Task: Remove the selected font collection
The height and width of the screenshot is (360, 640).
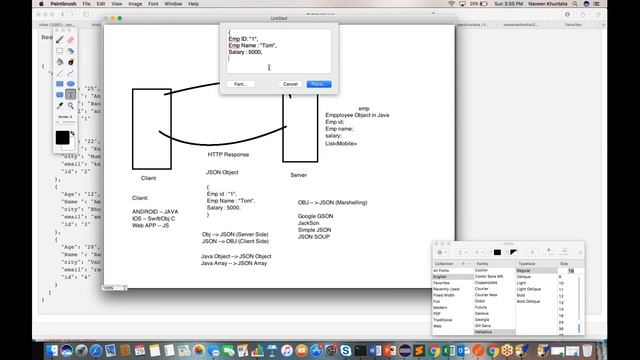Action: (x=469, y=264)
